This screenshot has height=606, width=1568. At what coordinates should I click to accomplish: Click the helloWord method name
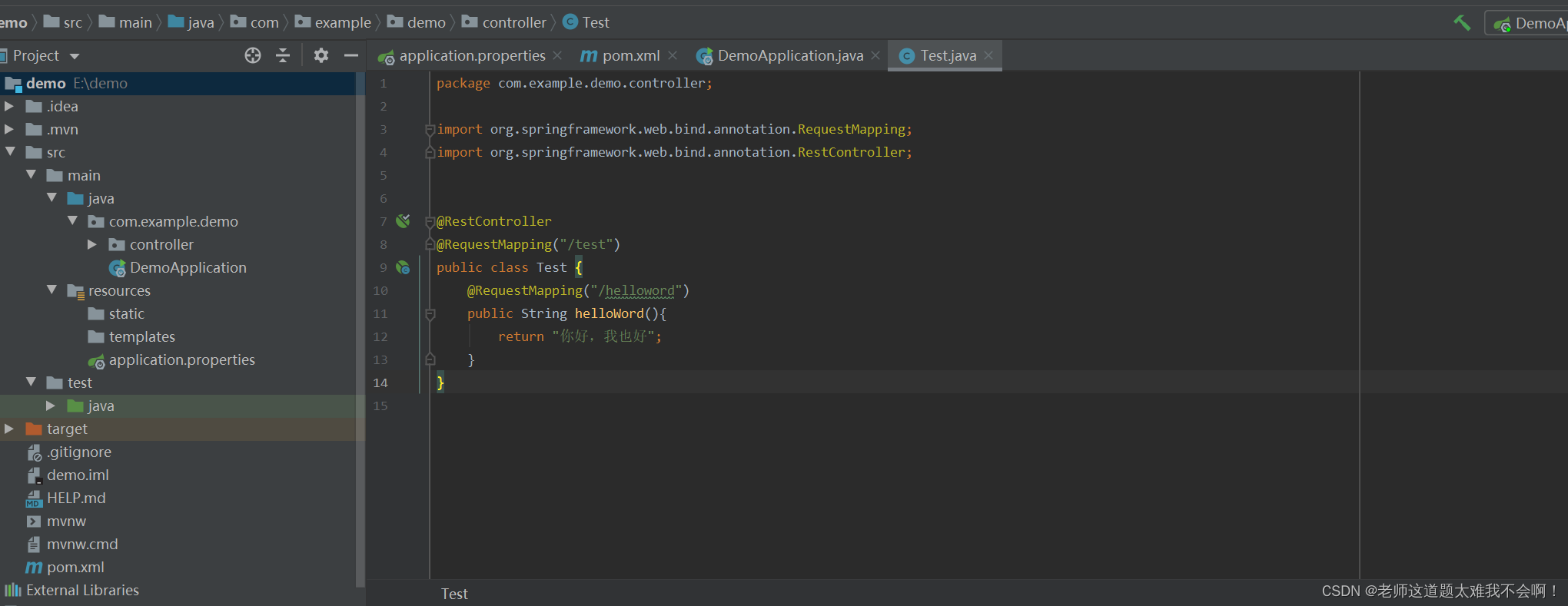(x=610, y=313)
